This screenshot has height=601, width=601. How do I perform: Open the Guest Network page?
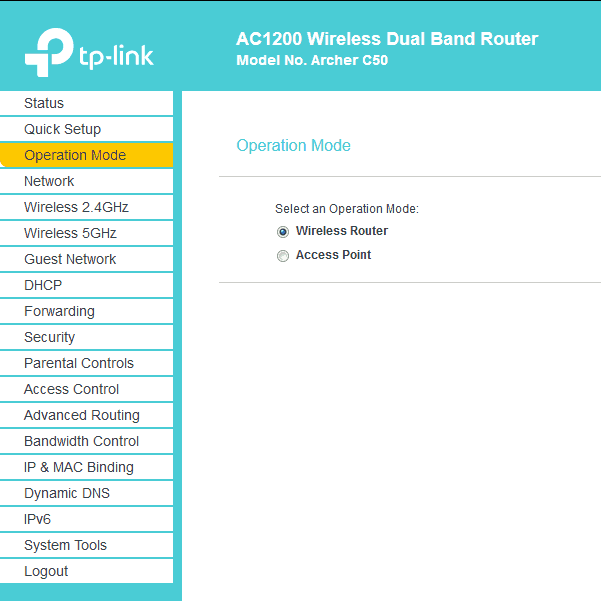coord(86,259)
